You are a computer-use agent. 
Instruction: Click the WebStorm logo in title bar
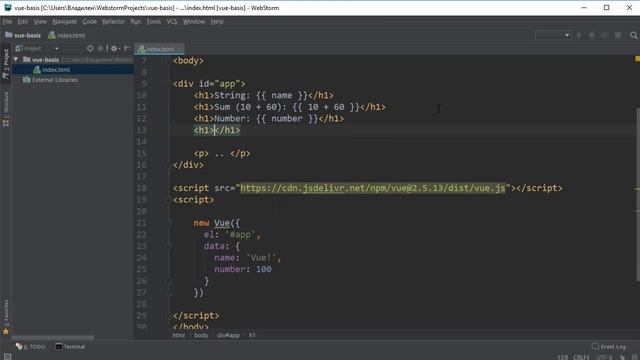pyautogui.click(x=7, y=7)
